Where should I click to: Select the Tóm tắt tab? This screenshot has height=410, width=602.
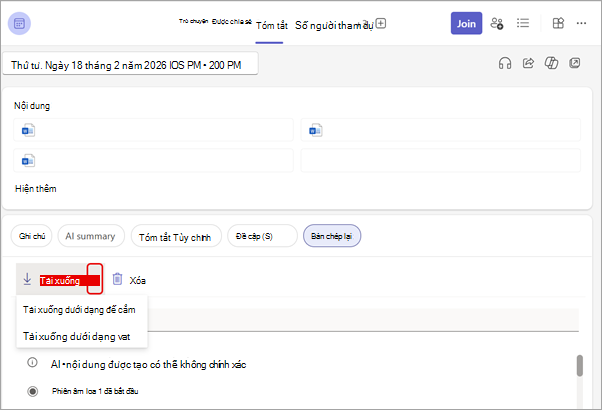[x=271, y=25]
